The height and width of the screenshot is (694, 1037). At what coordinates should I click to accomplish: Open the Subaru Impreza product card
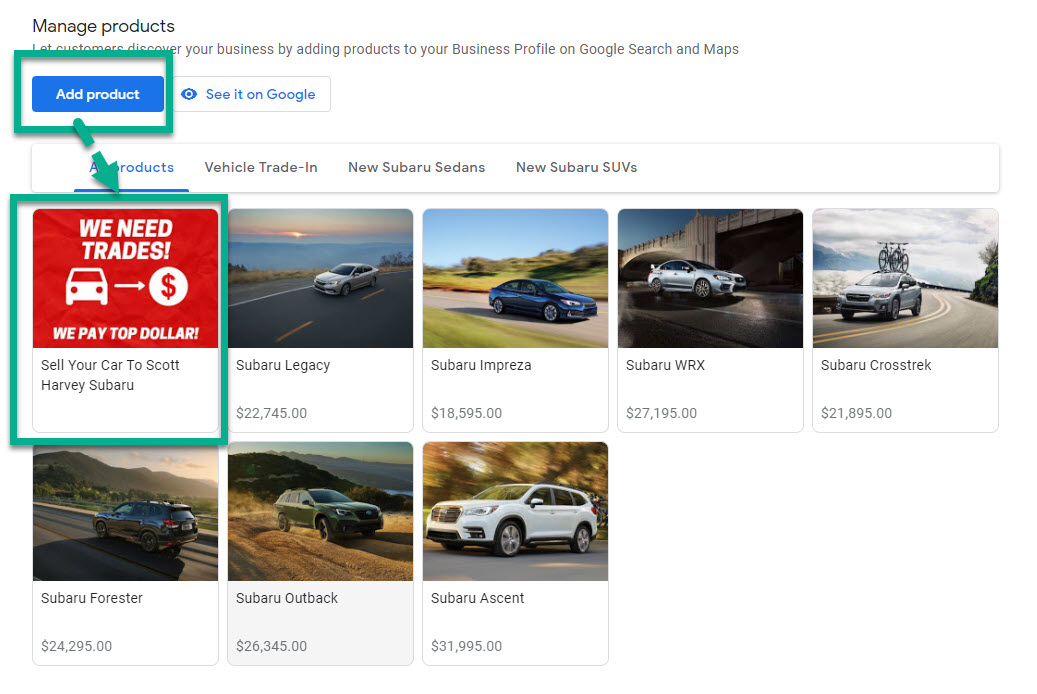(x=515, y=278)
